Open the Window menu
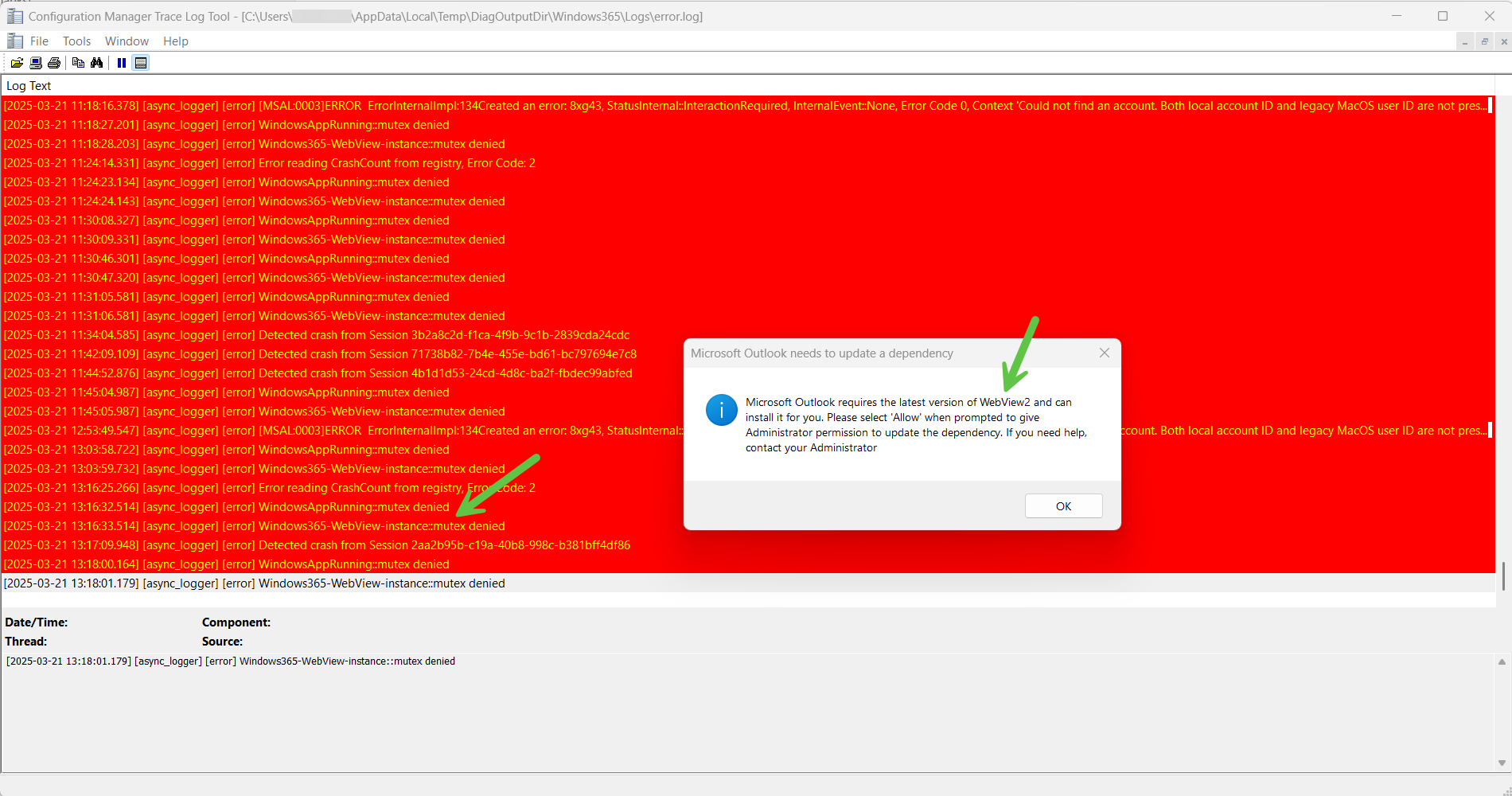The image size is (1512, 796). point(127,41)
